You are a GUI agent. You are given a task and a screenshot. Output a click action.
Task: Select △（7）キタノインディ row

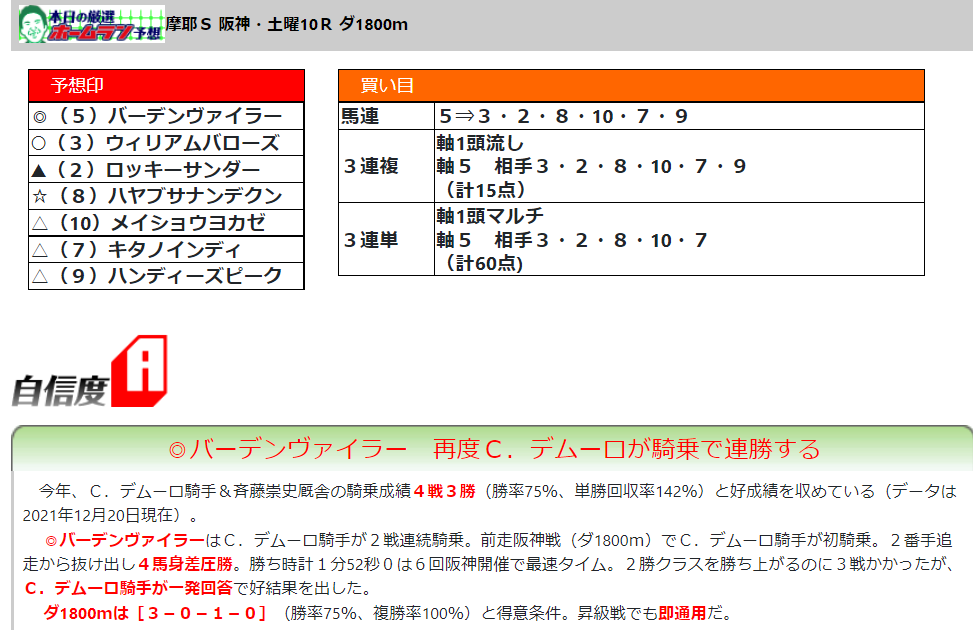[x=166, y=250]
